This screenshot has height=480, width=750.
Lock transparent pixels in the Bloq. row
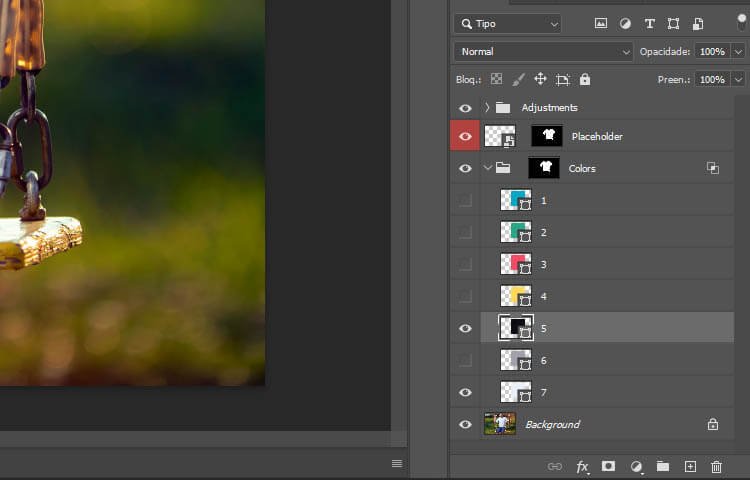tap(496, 79)
